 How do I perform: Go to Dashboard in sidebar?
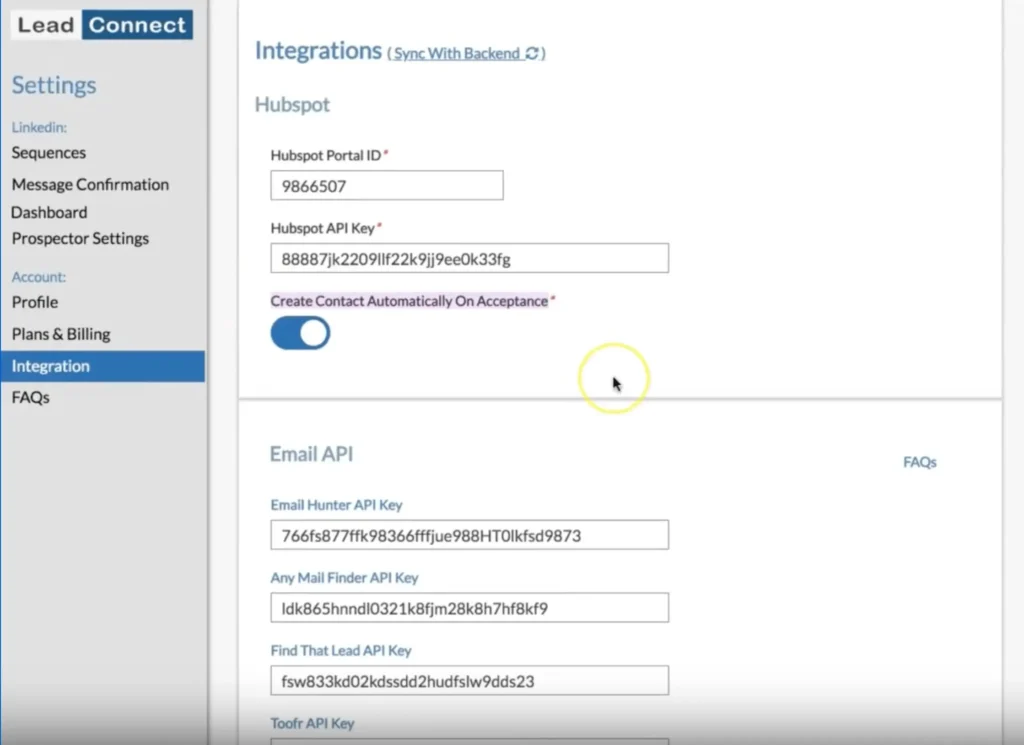(x=49, y=212)
